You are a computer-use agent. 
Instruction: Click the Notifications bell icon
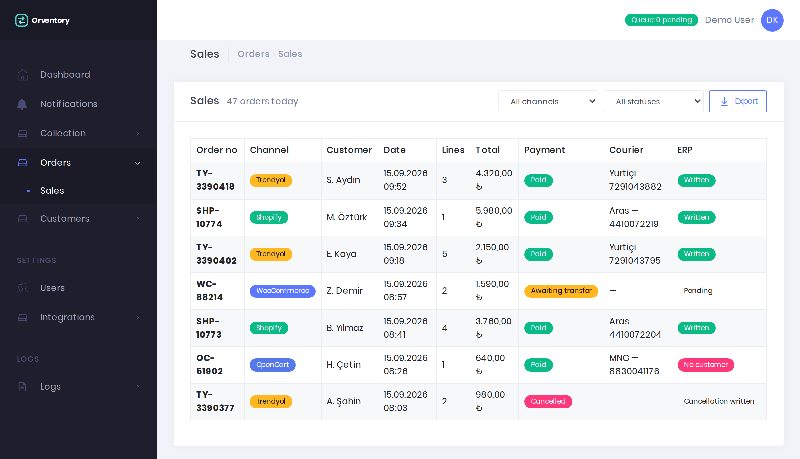coord(22,104)
